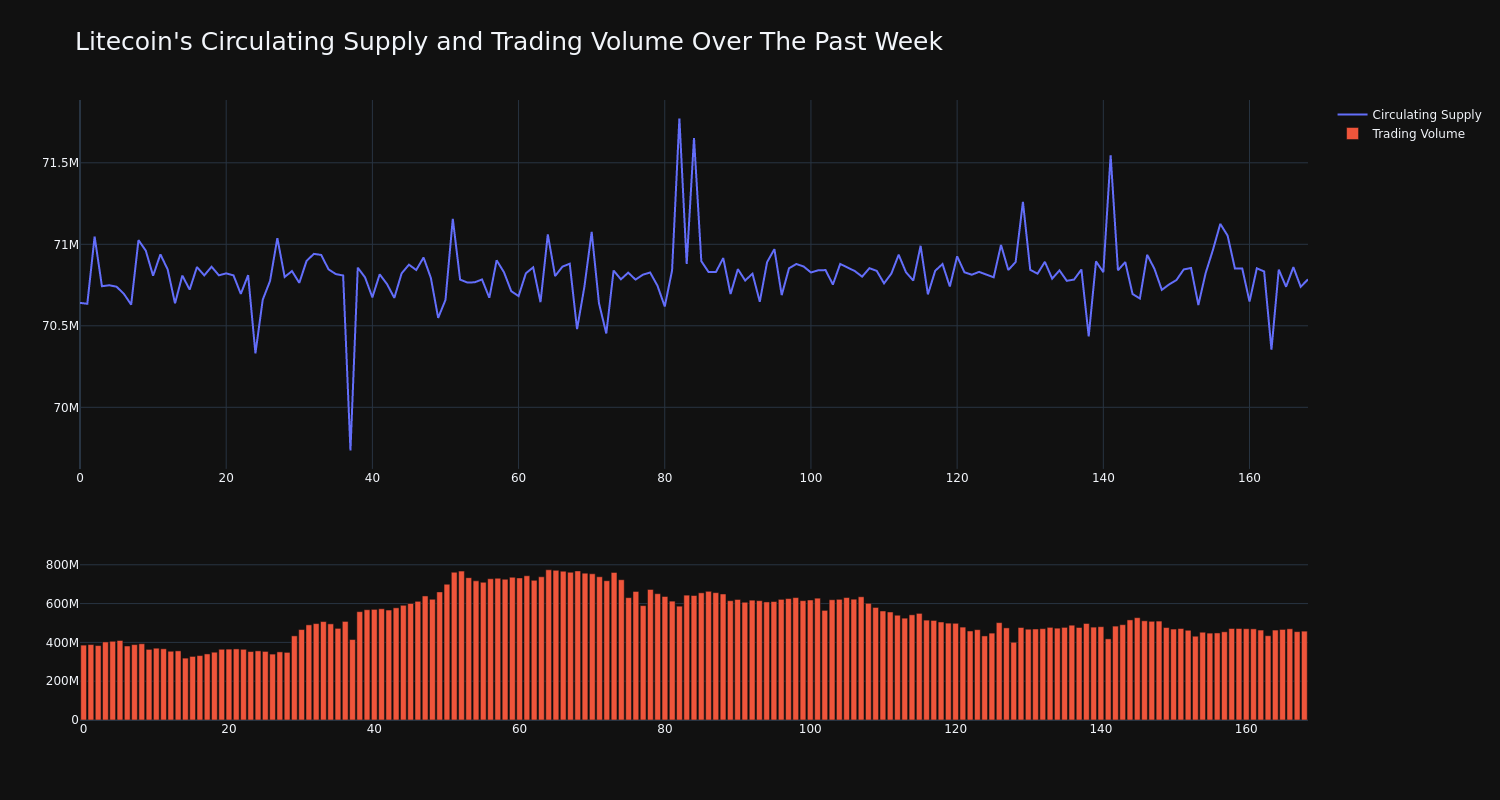Click the upper chart's 20 x-axis tick
The height and width of the screenshot is (800, 1500).
coord(226,478)
